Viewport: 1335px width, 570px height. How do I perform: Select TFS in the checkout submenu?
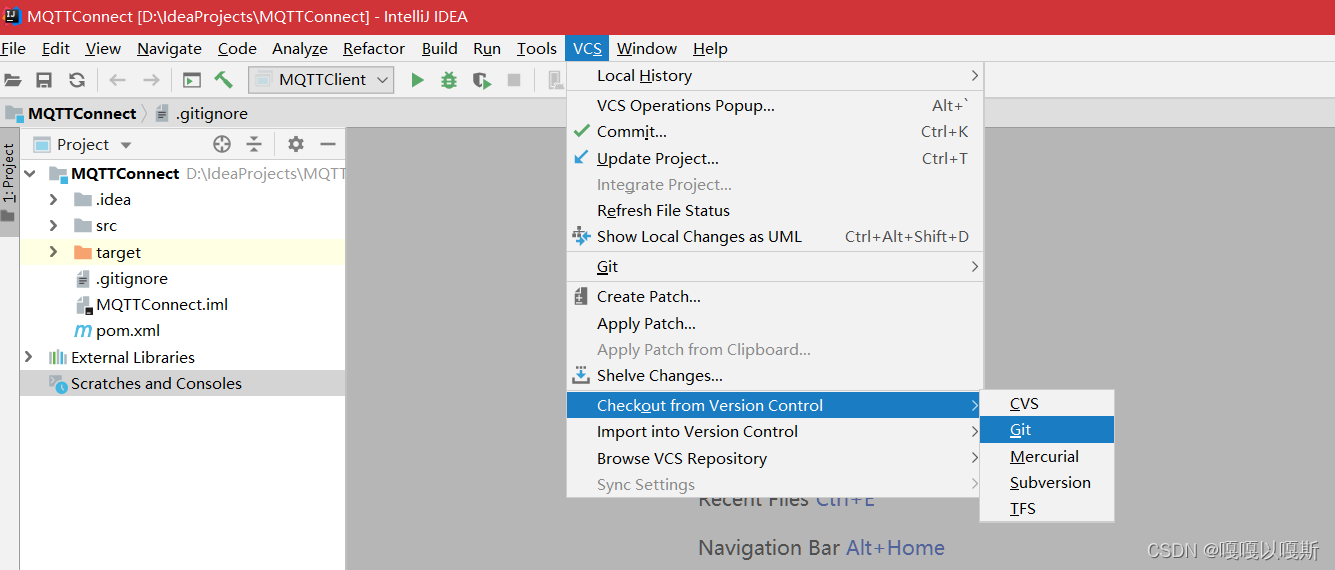click(x=1047, y=509)
